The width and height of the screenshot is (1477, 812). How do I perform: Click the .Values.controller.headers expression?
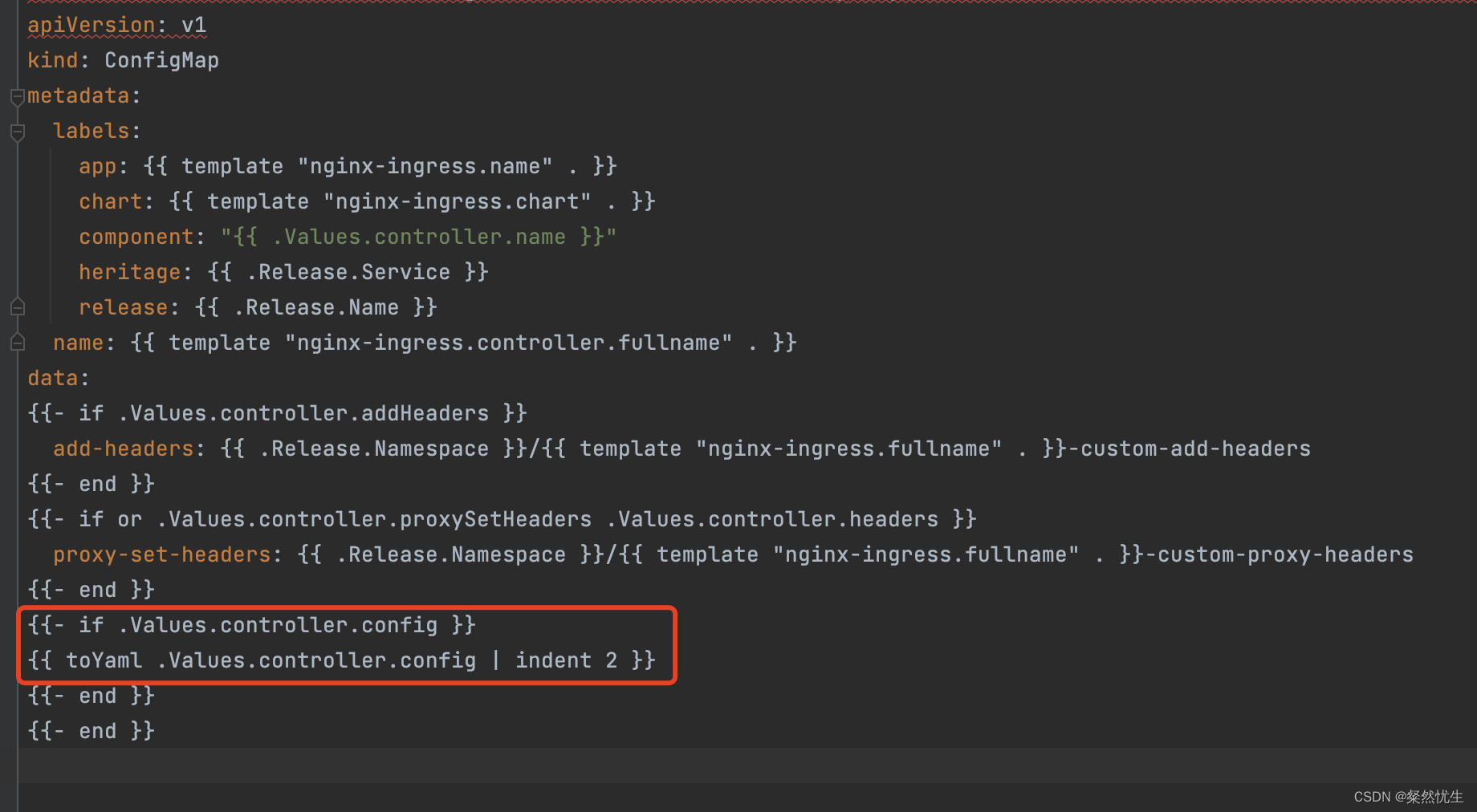click(771, 520)
